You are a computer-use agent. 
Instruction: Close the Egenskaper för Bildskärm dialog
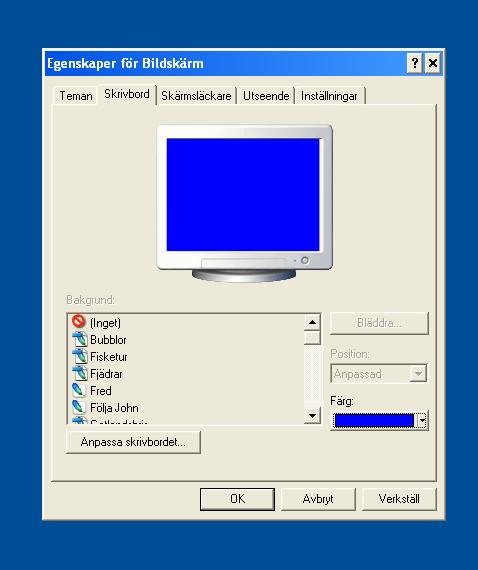pos(433,63)
